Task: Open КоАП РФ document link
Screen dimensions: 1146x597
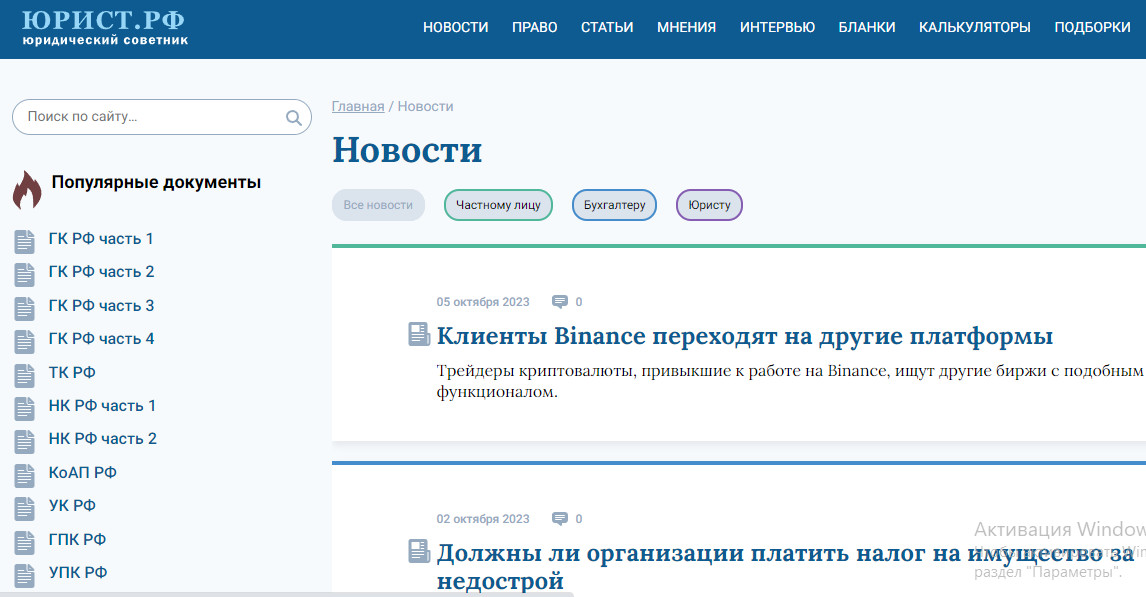Action: coord(83,472)
